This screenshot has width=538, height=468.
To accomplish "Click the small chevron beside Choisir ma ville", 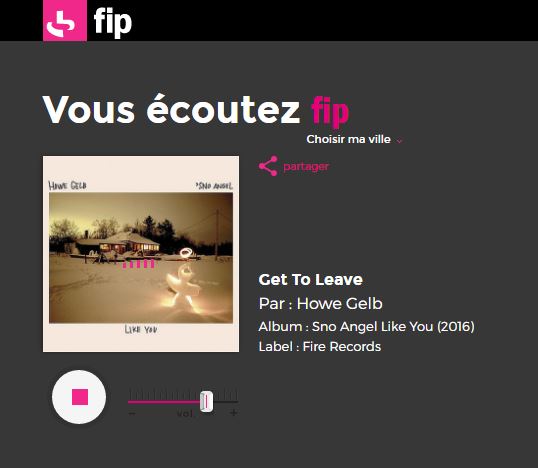I will tap(399, 141).
